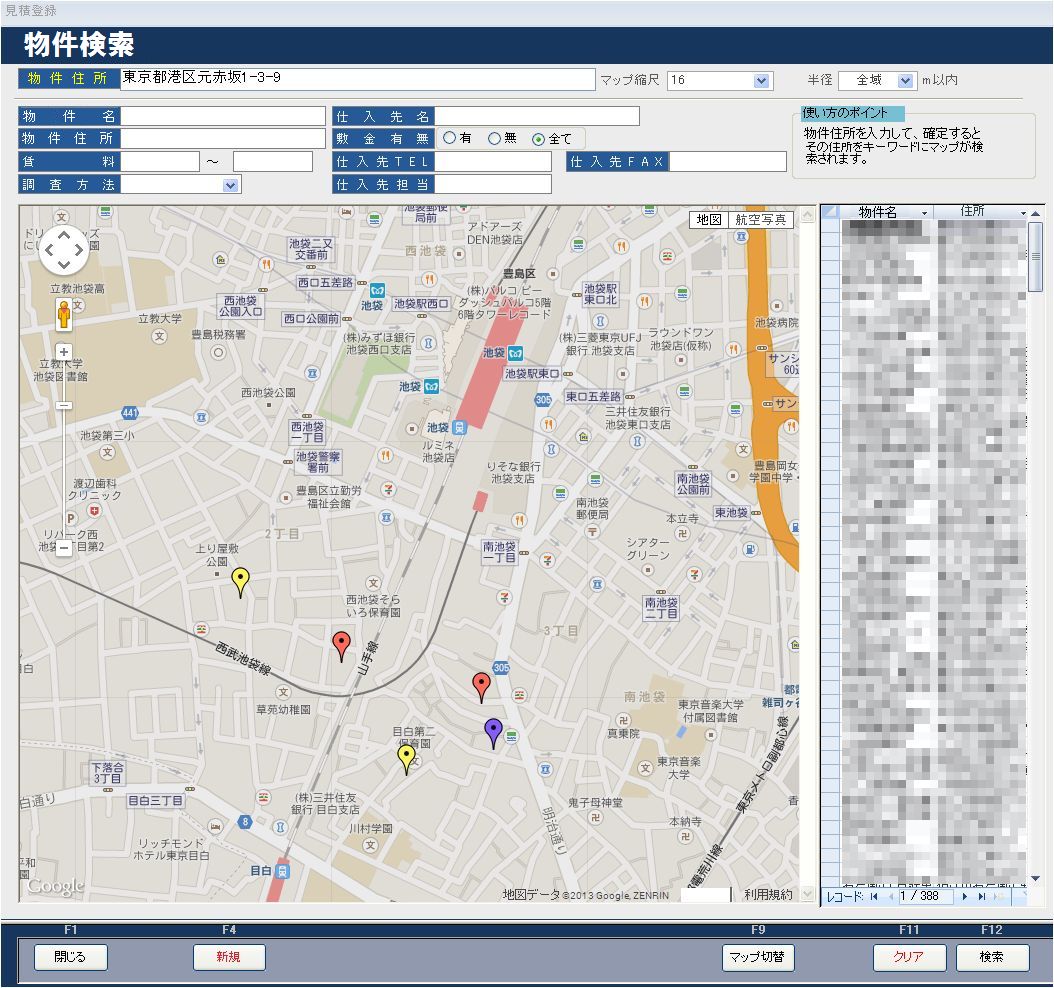Viewport: 1054px width, 988px height.
Task: Click the 物件名 input field
Action: [x=223, y=116]
